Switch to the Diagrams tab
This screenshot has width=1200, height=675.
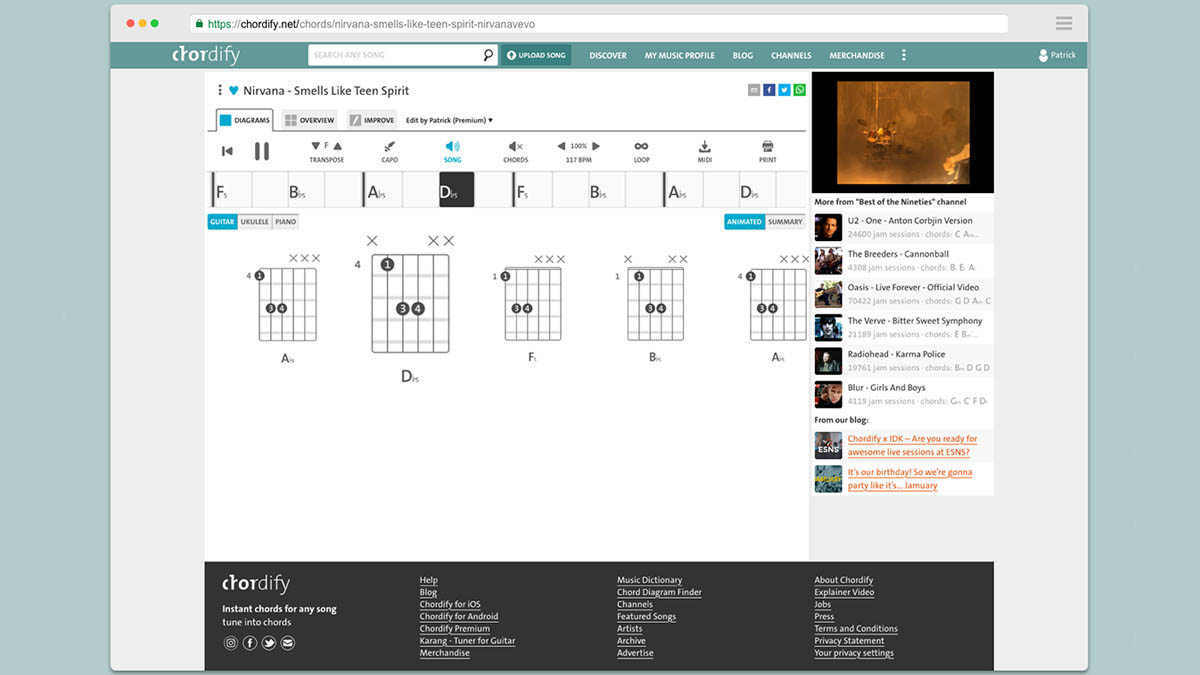245,120
